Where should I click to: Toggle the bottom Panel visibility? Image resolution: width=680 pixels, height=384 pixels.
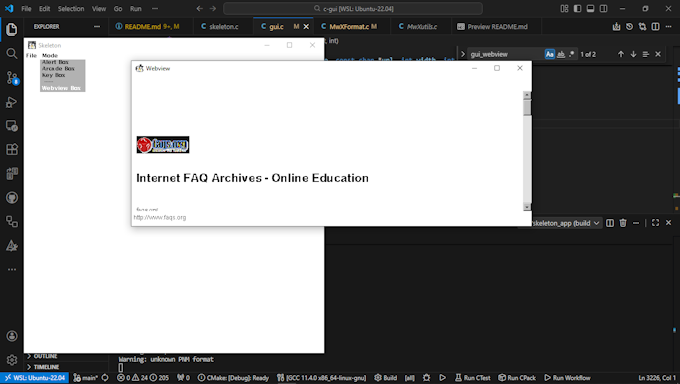click(x=590, y=9)
